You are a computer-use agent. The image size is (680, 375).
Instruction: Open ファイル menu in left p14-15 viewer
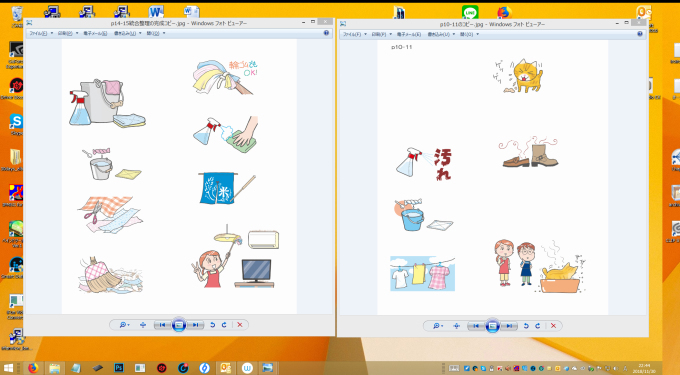(40, 33)
